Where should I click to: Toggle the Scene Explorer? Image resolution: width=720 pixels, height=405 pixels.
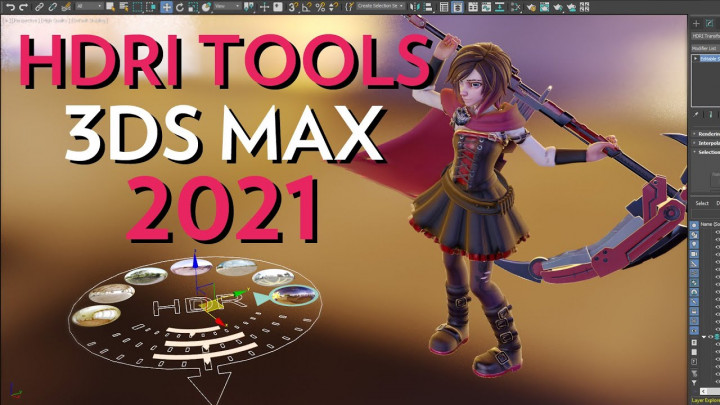pos(444,7)
